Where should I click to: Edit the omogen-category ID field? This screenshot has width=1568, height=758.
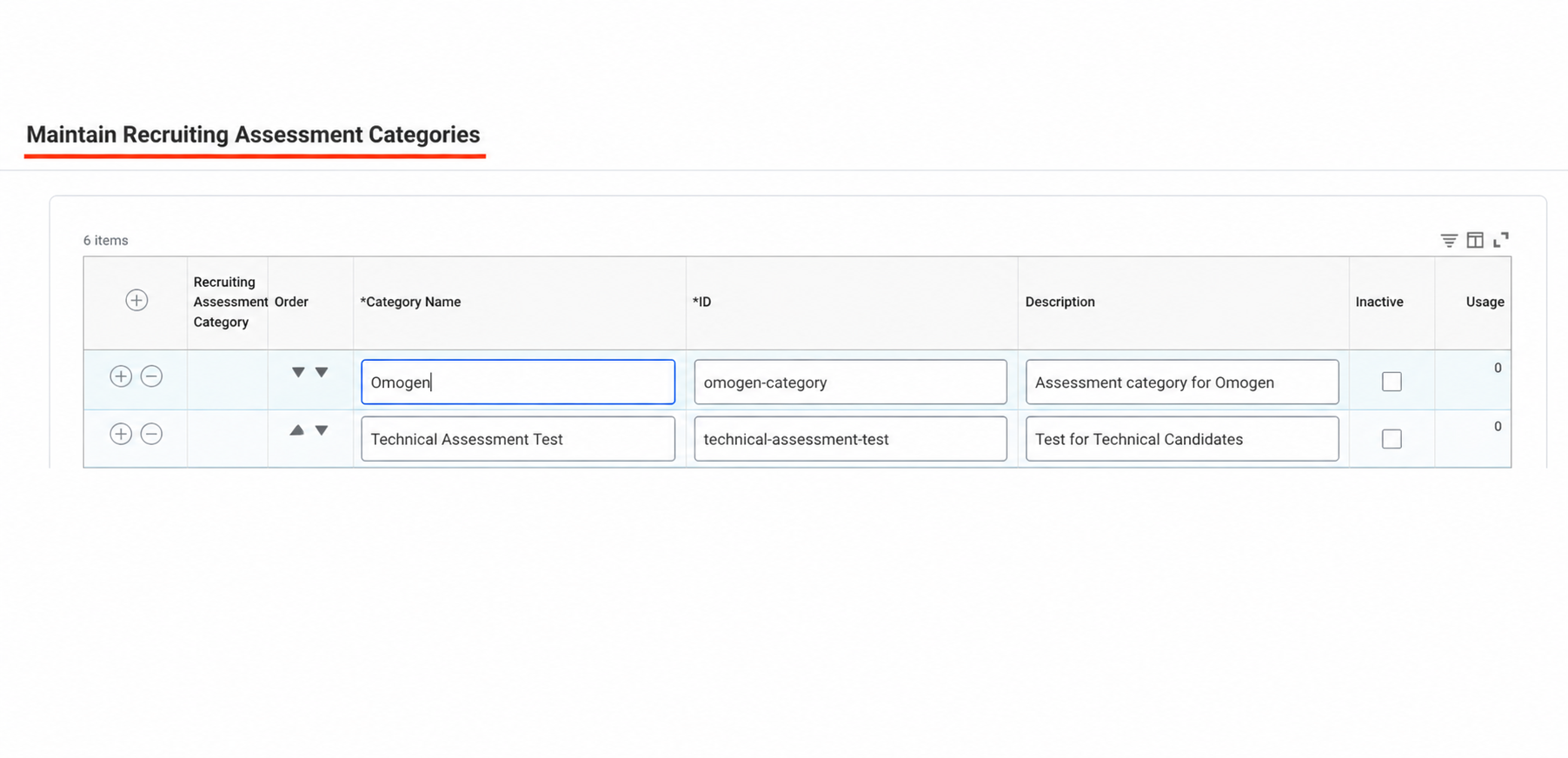tap(850, 382)
